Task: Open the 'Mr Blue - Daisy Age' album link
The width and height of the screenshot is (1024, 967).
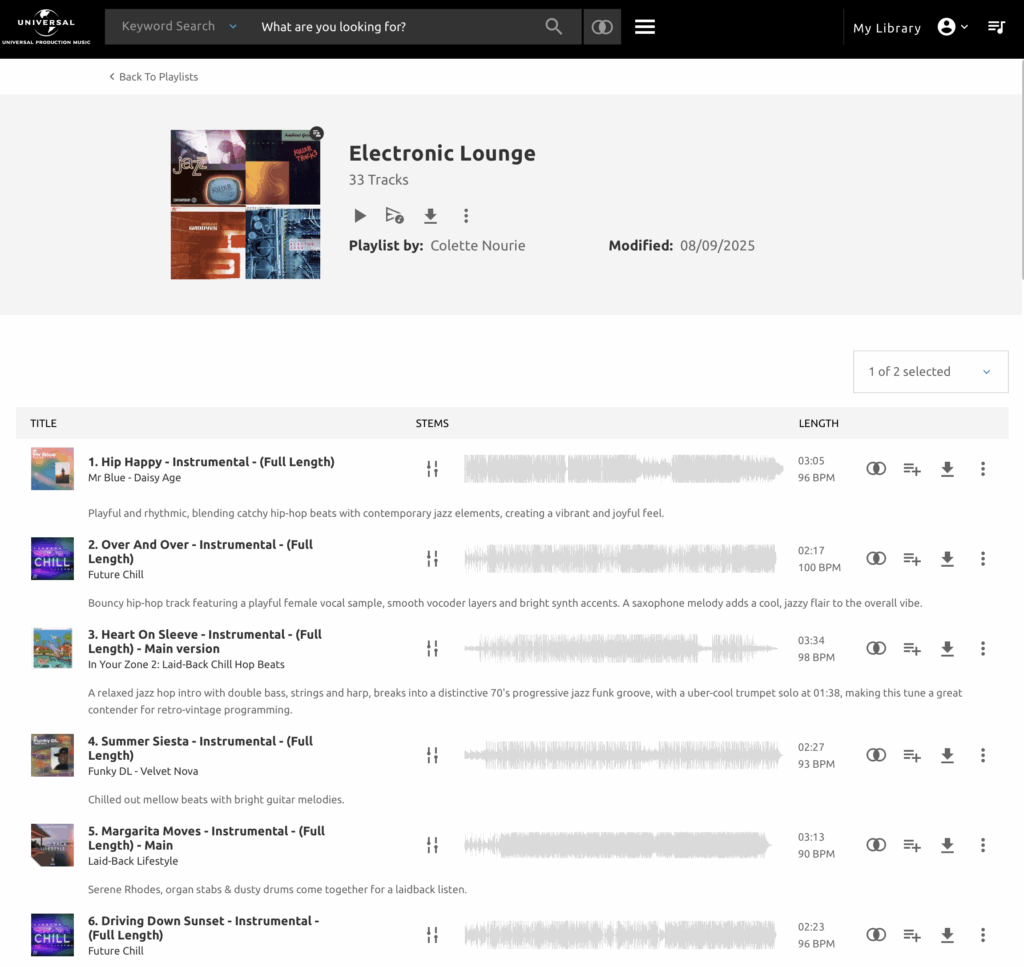Action: [135, 478]
